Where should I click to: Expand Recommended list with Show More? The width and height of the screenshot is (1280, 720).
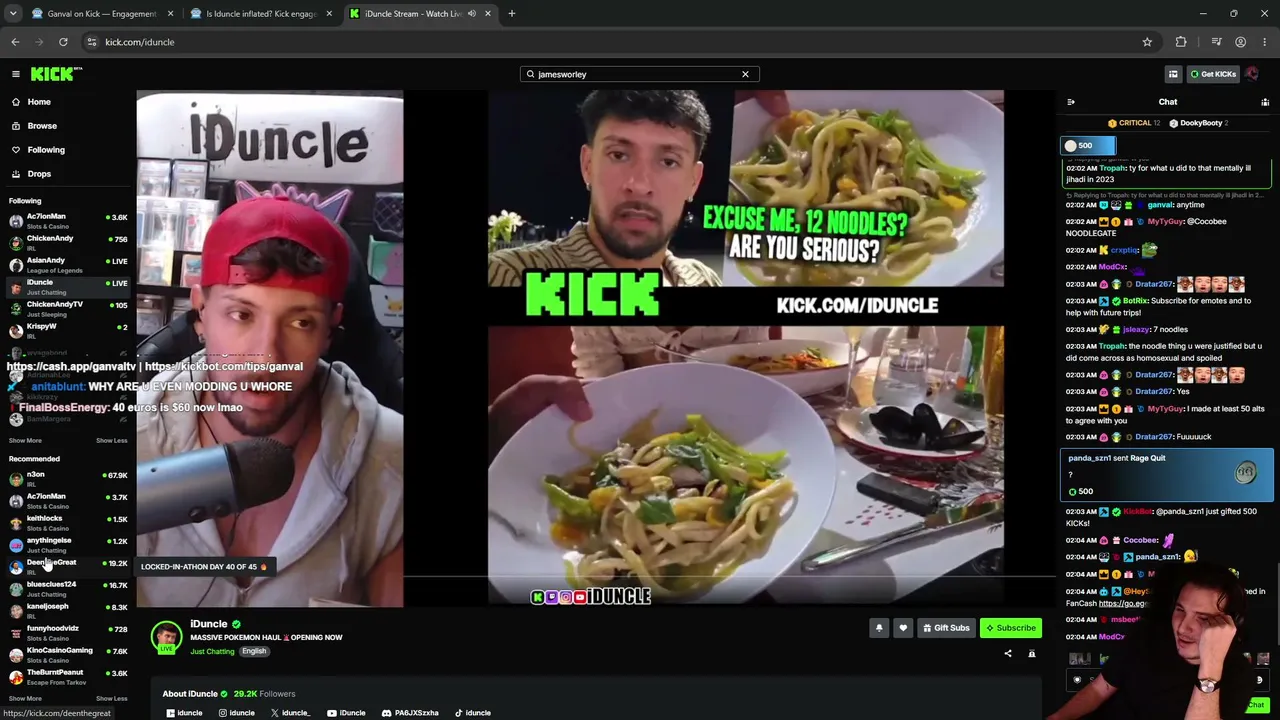(x=25, y=699)
